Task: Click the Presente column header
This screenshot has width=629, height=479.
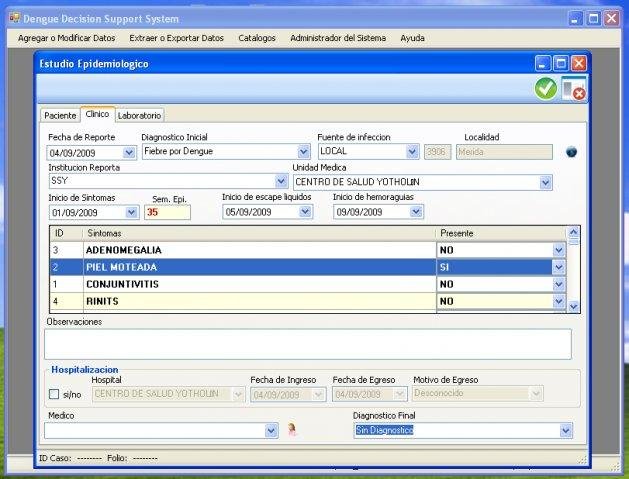Action: click(x=500, y=233)
